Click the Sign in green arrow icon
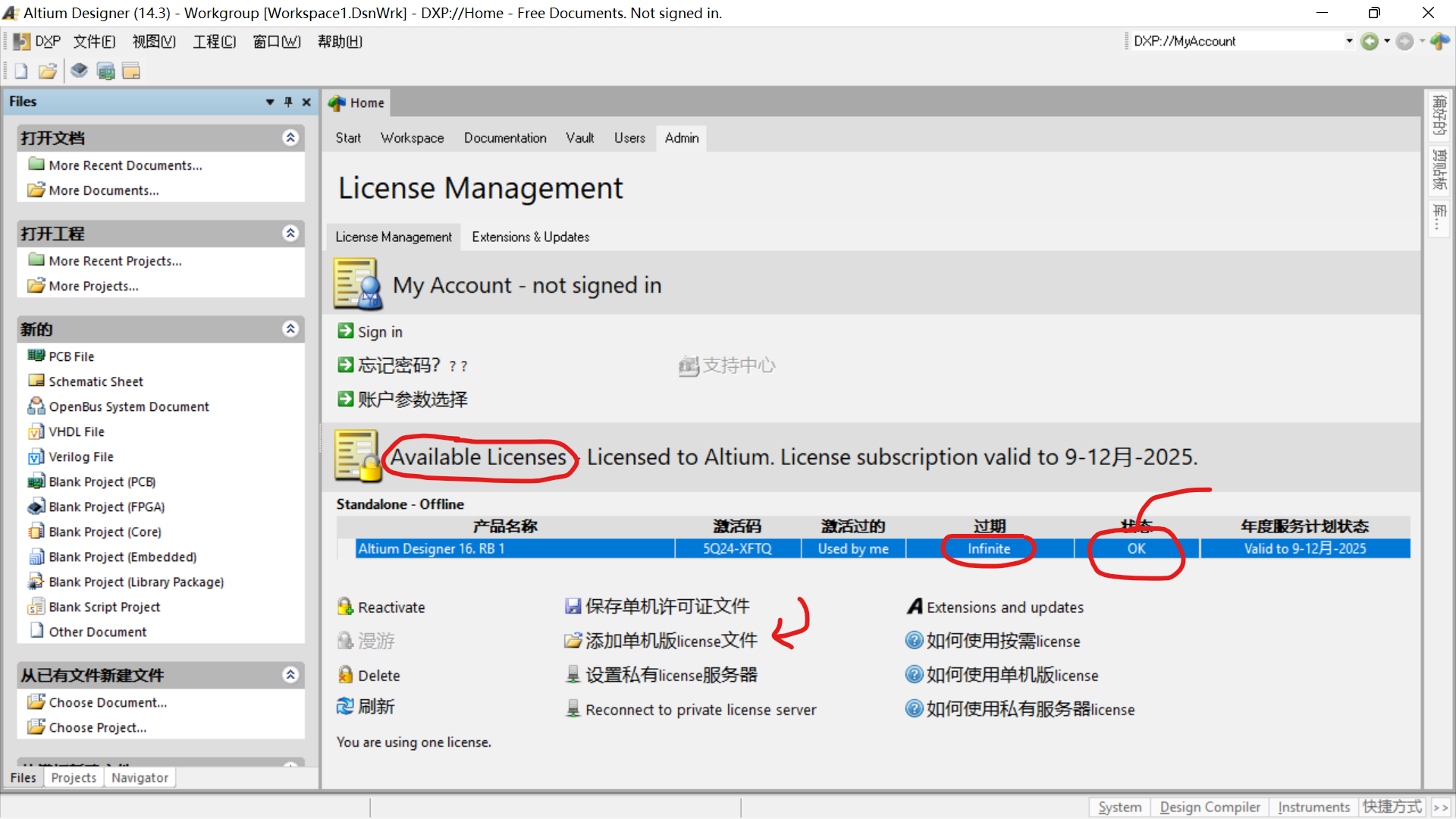 (x=346, y=331)
